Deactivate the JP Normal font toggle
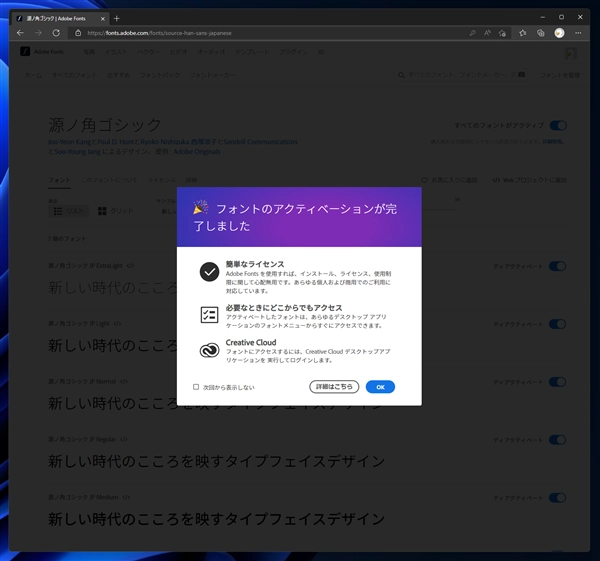600x561 pixels. coord(558,382)
